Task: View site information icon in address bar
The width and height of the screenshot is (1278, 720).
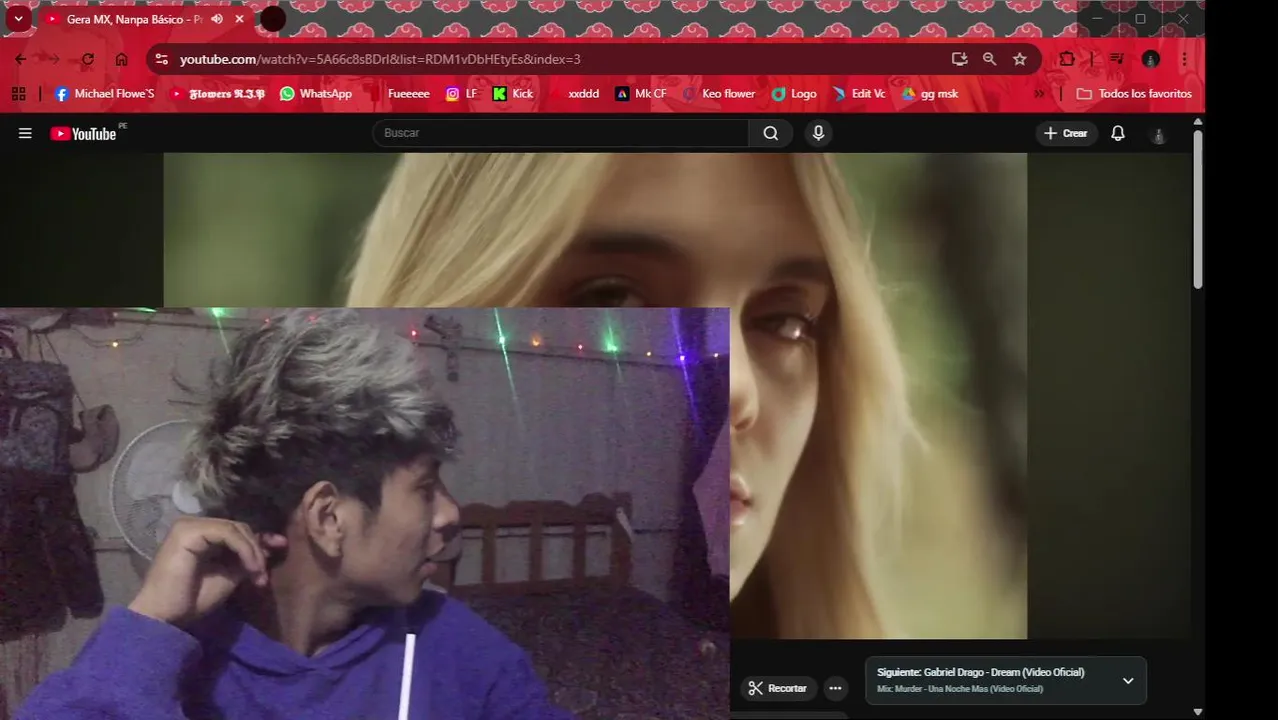Action: coord(162,59)
